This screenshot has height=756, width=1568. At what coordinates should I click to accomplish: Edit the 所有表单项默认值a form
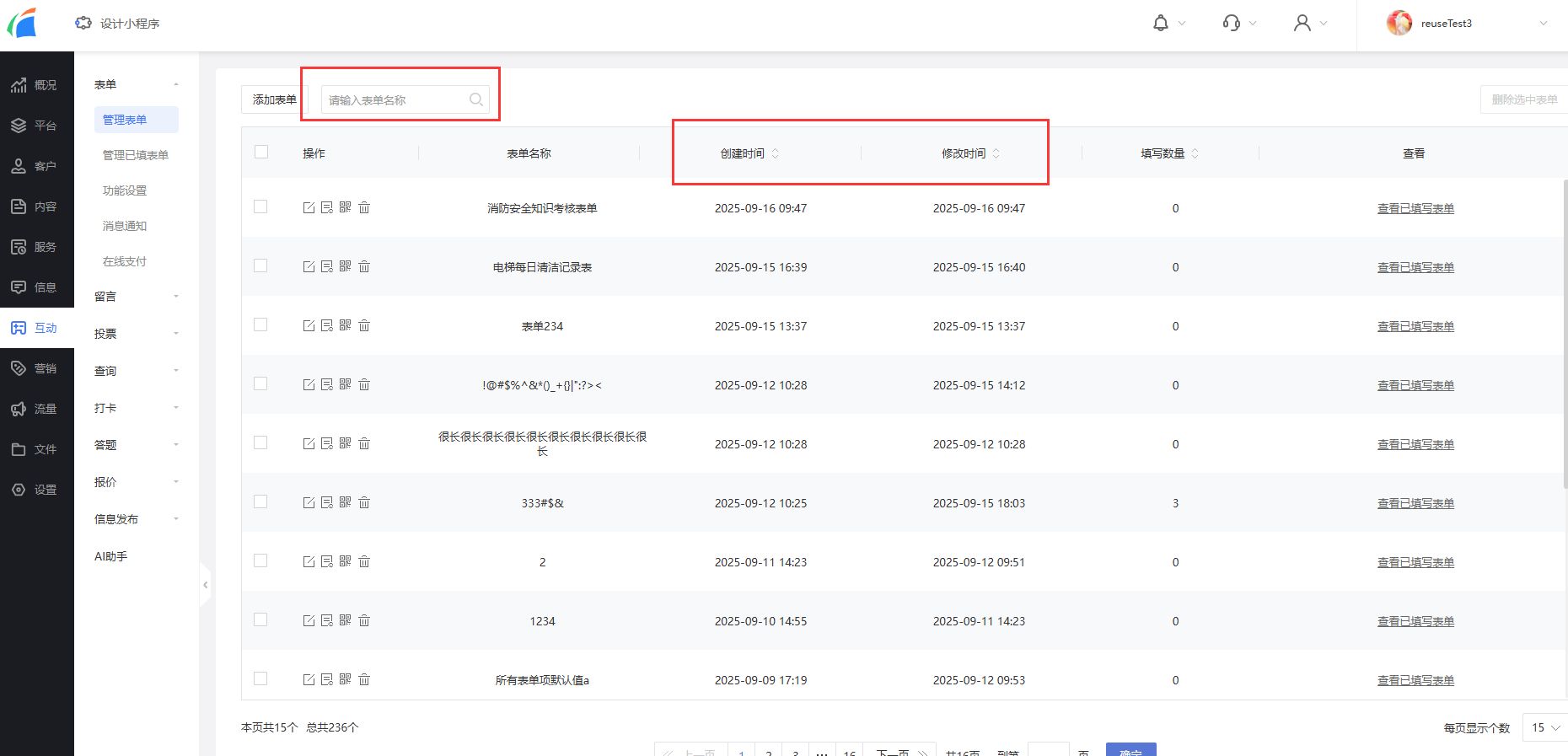[309, 679]
